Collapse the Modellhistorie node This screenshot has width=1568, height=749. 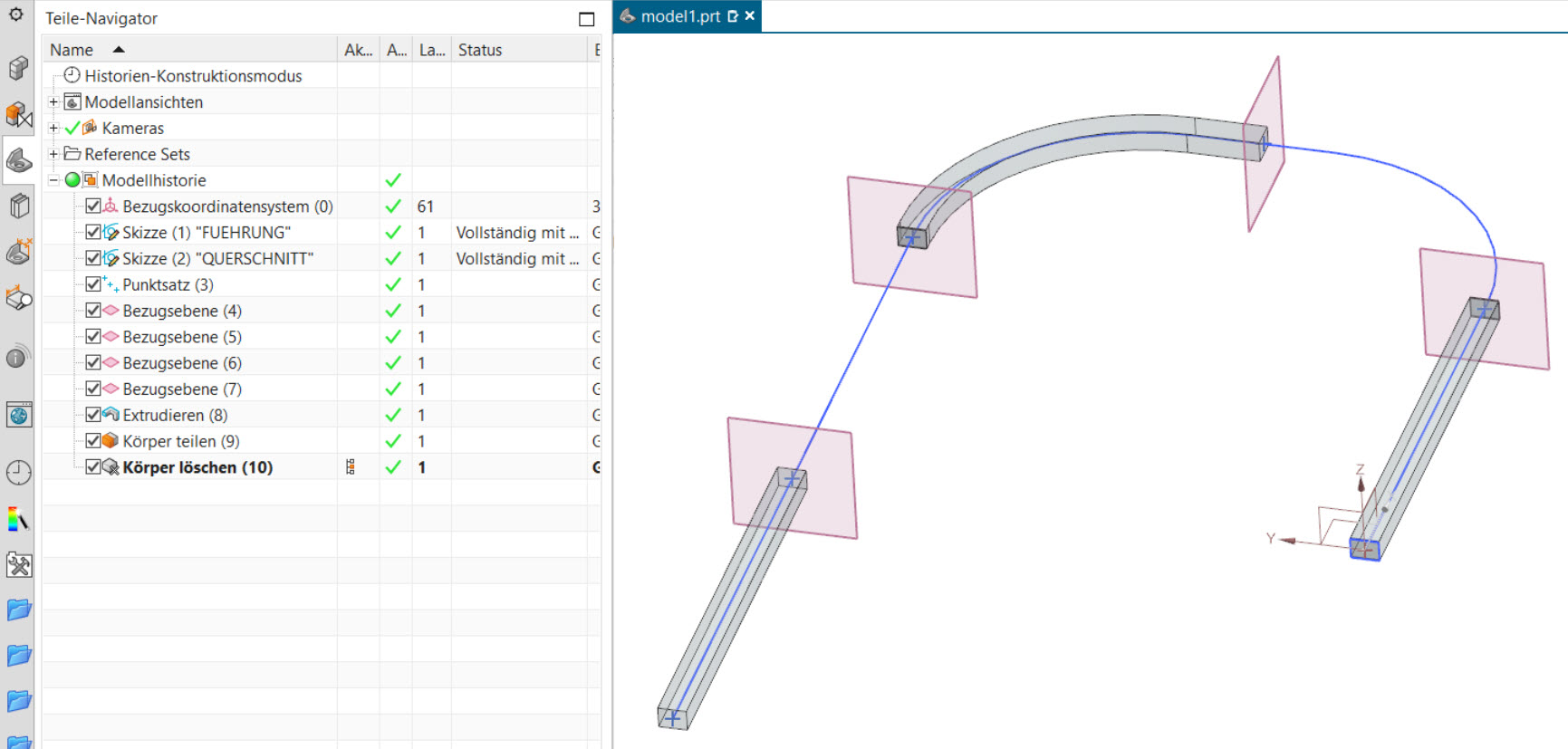coord(53,180)
